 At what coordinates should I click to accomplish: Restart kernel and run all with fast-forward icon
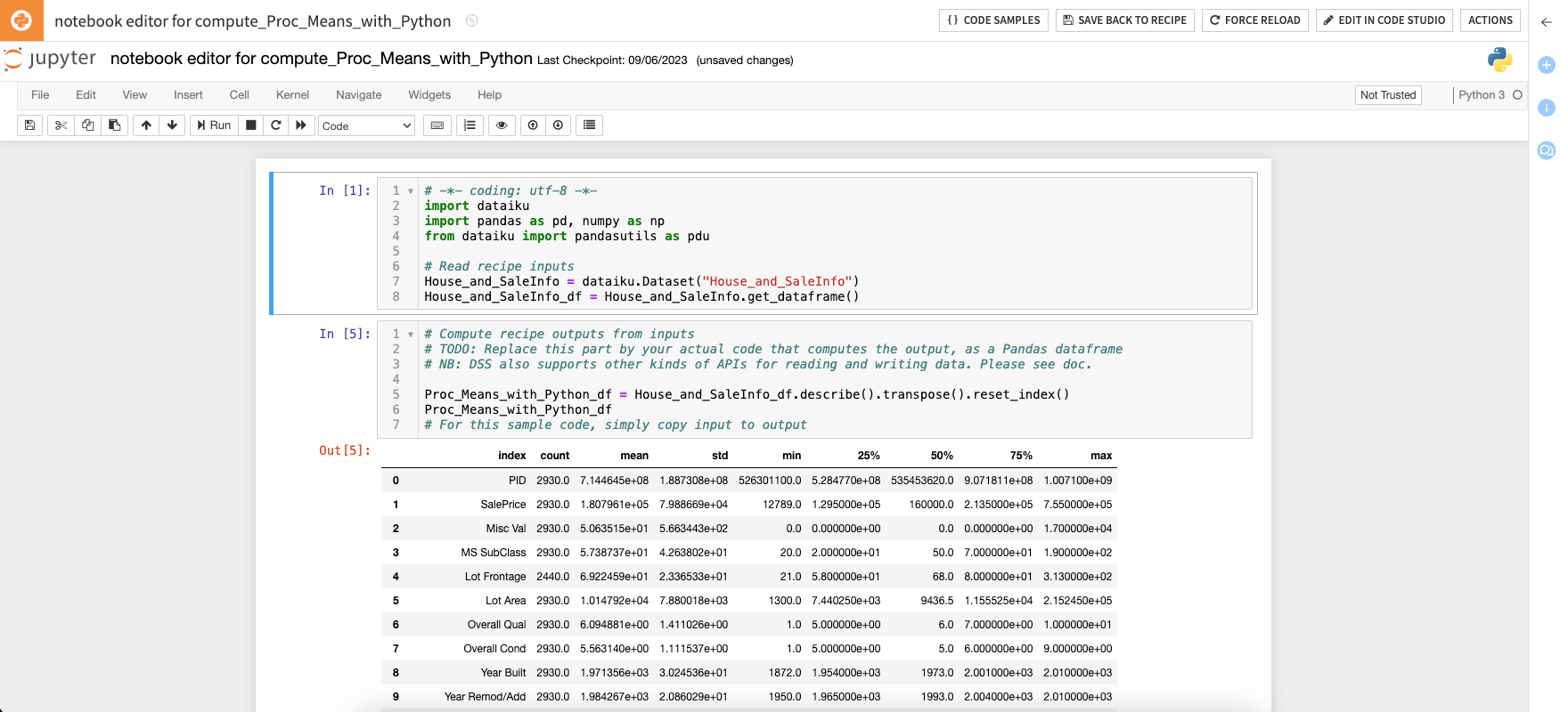(x=301, y=125)
